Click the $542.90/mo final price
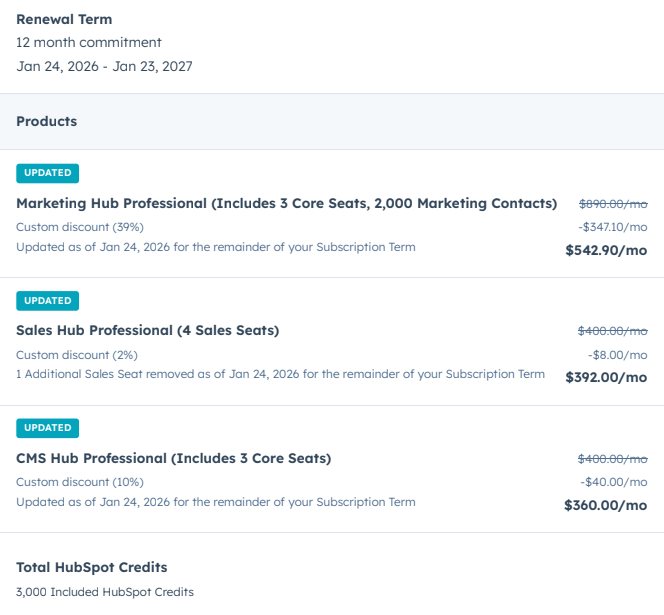This screenshot has height=615, width=664. 606,250
